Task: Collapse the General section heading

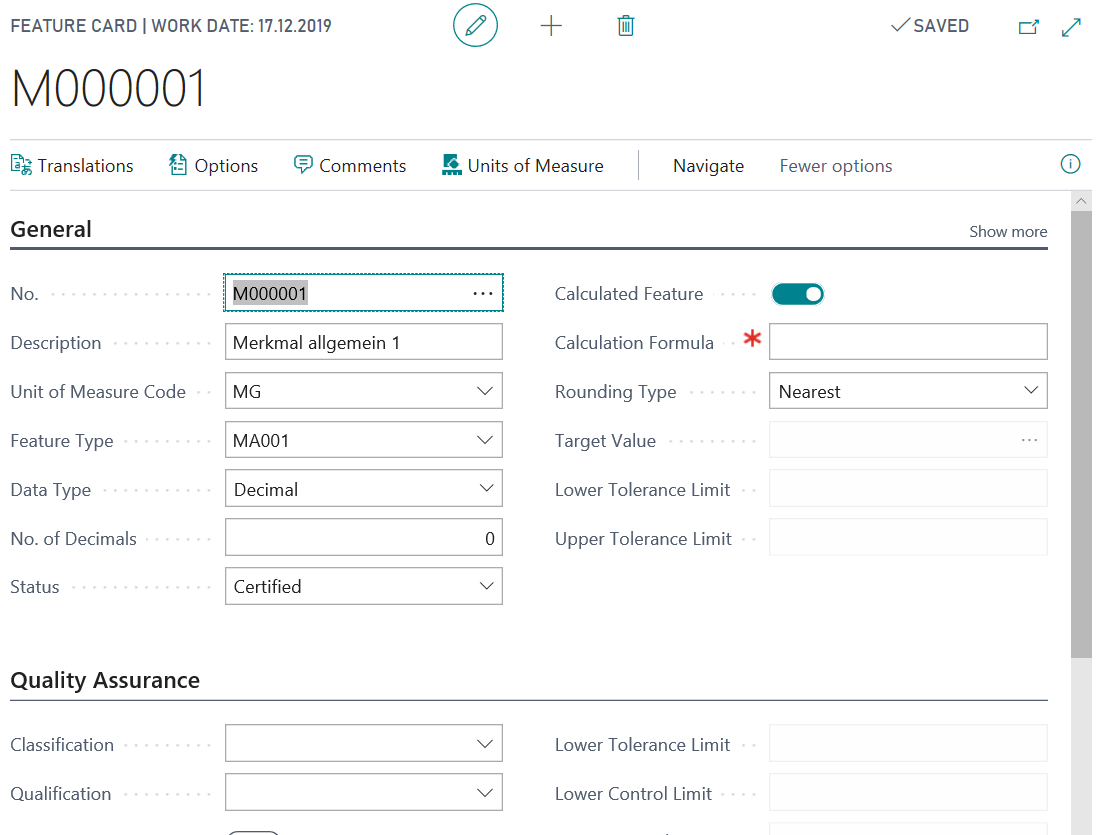Action: coord(51,229)
